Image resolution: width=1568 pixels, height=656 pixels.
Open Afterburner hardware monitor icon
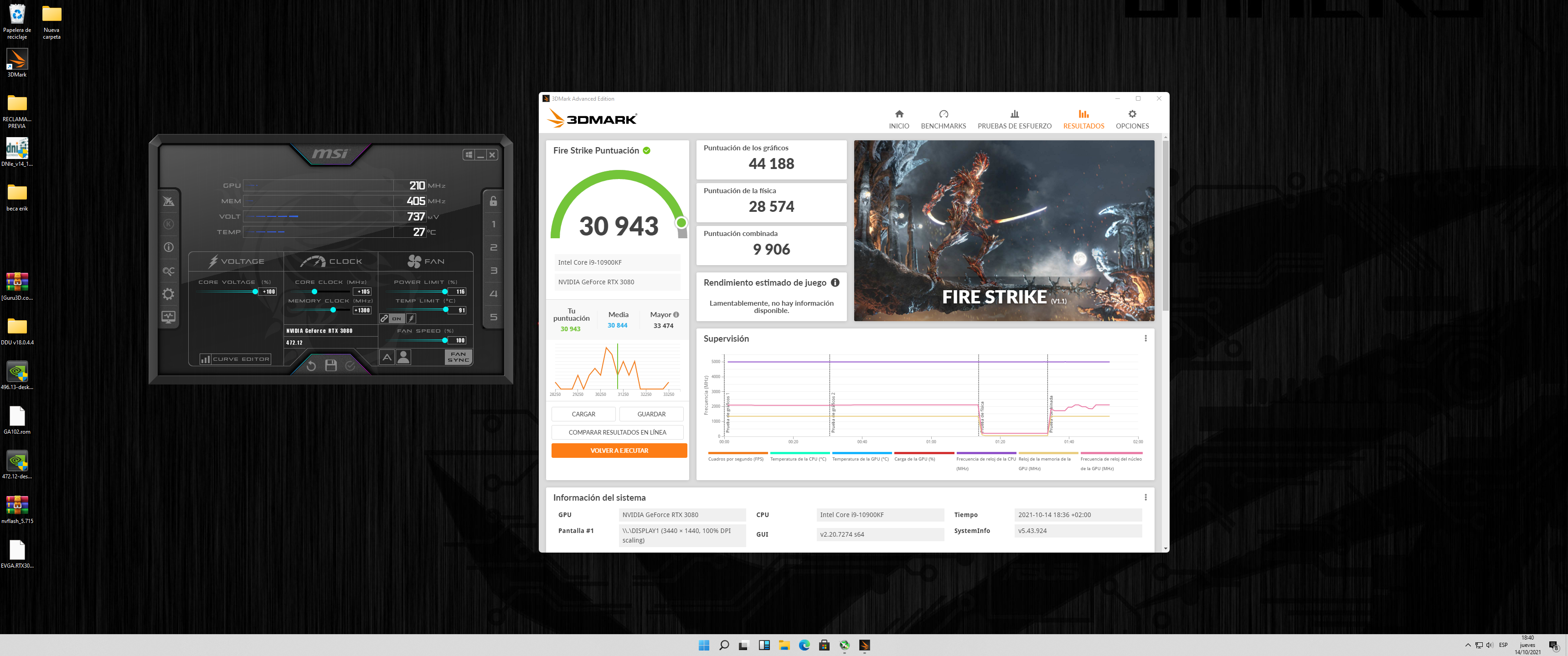click(x=169, y=317)
